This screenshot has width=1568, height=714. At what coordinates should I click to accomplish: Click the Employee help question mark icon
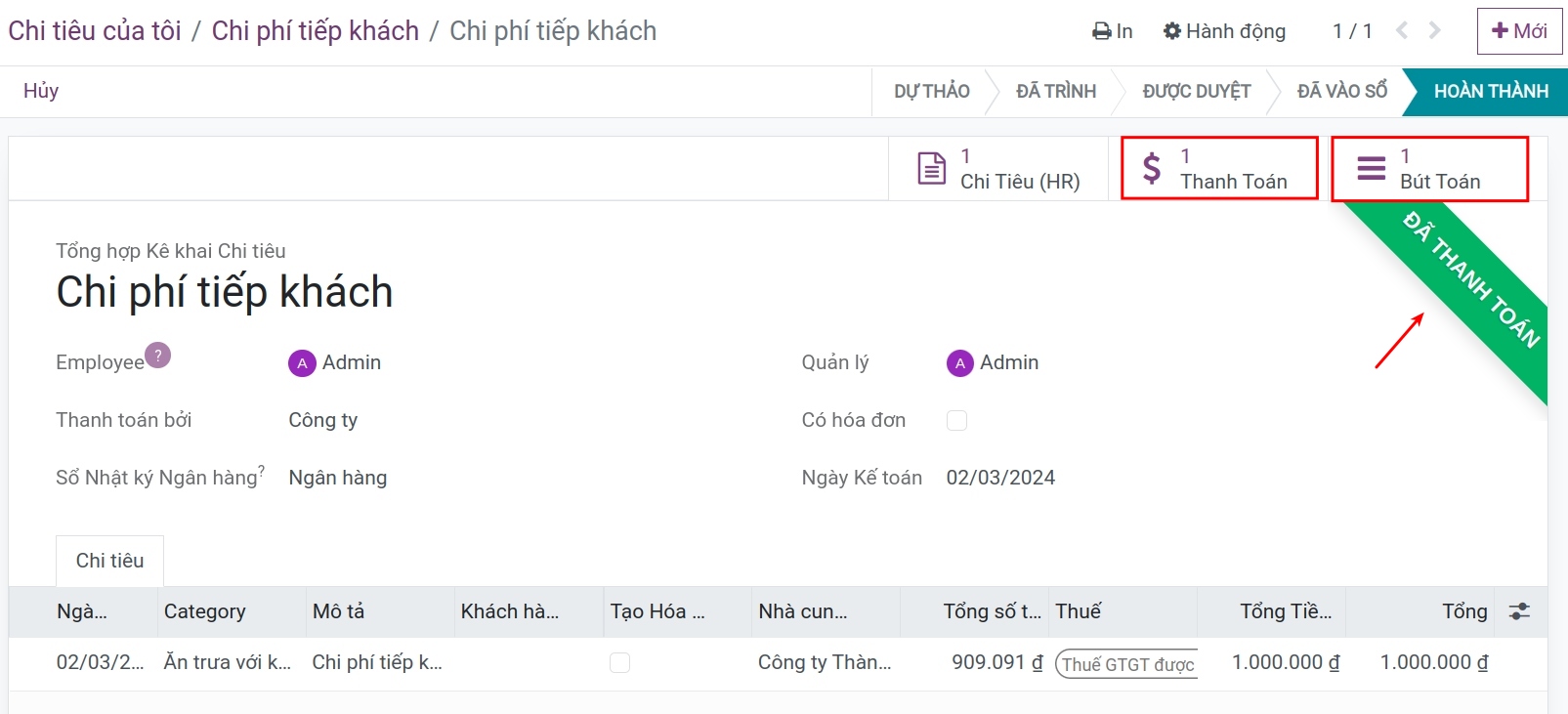coord(158,355)
